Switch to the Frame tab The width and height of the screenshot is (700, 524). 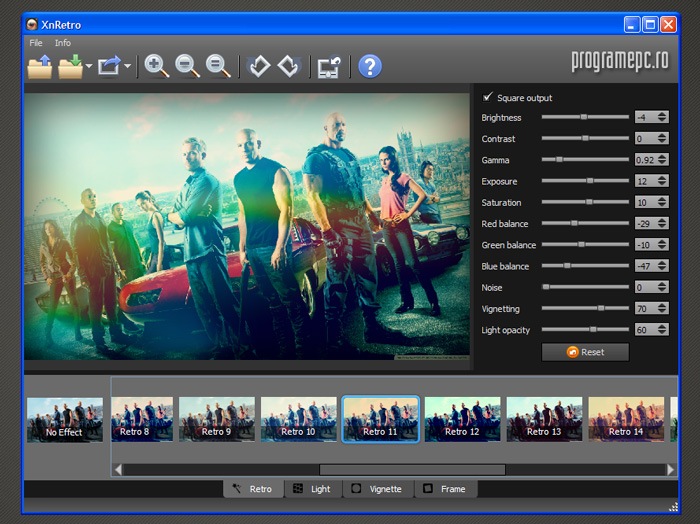(446, 489)
